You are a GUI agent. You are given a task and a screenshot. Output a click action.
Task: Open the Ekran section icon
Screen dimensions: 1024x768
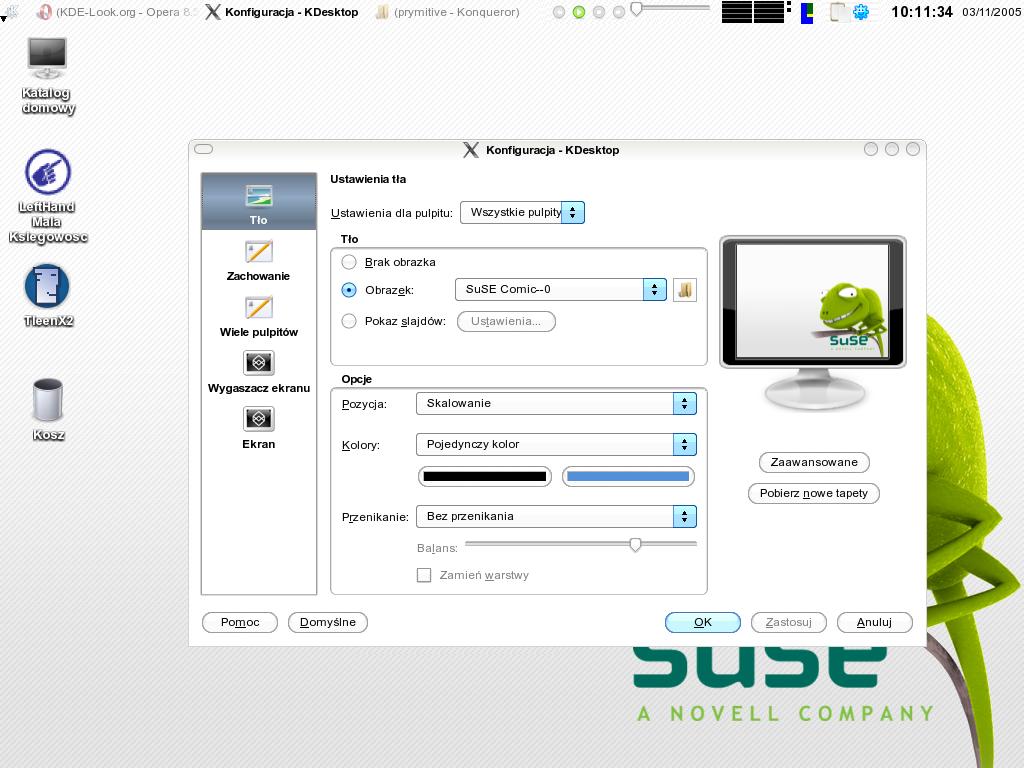259,419
